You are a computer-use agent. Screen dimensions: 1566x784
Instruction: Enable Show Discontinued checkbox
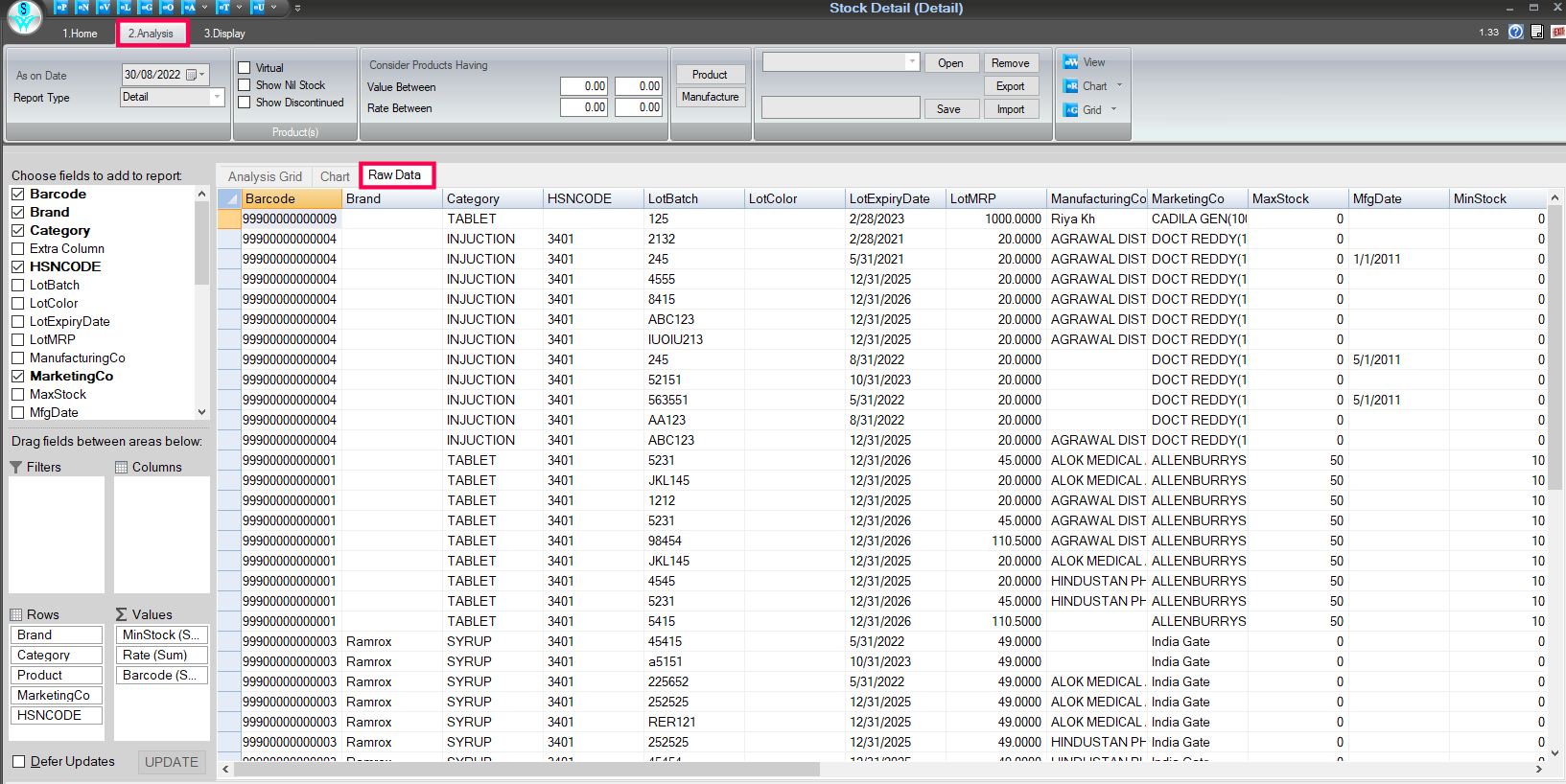[245, 103]
